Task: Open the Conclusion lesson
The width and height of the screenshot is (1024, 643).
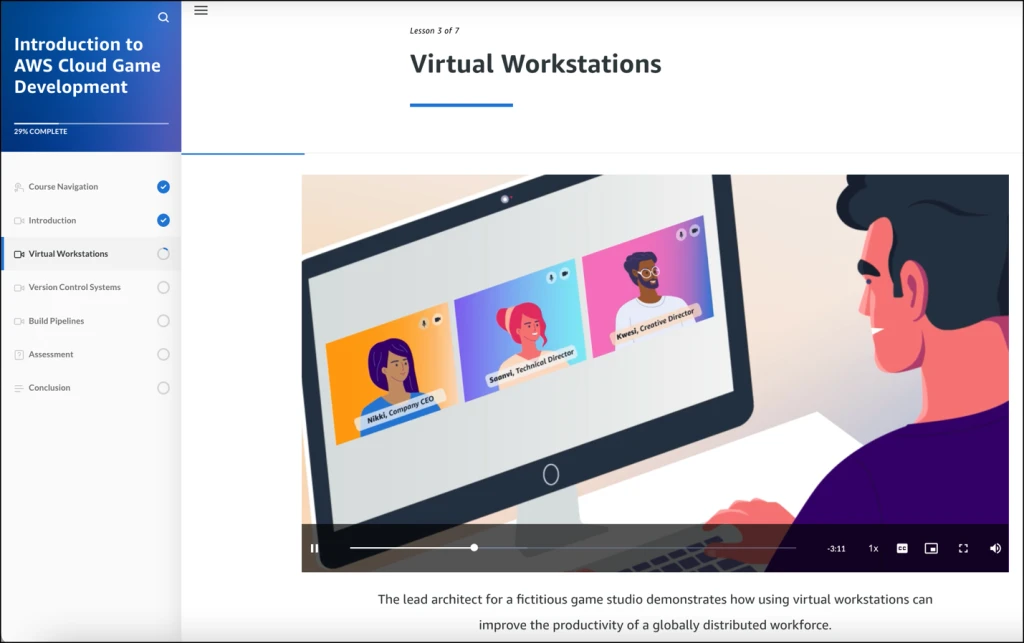Action: click(91, 388)
